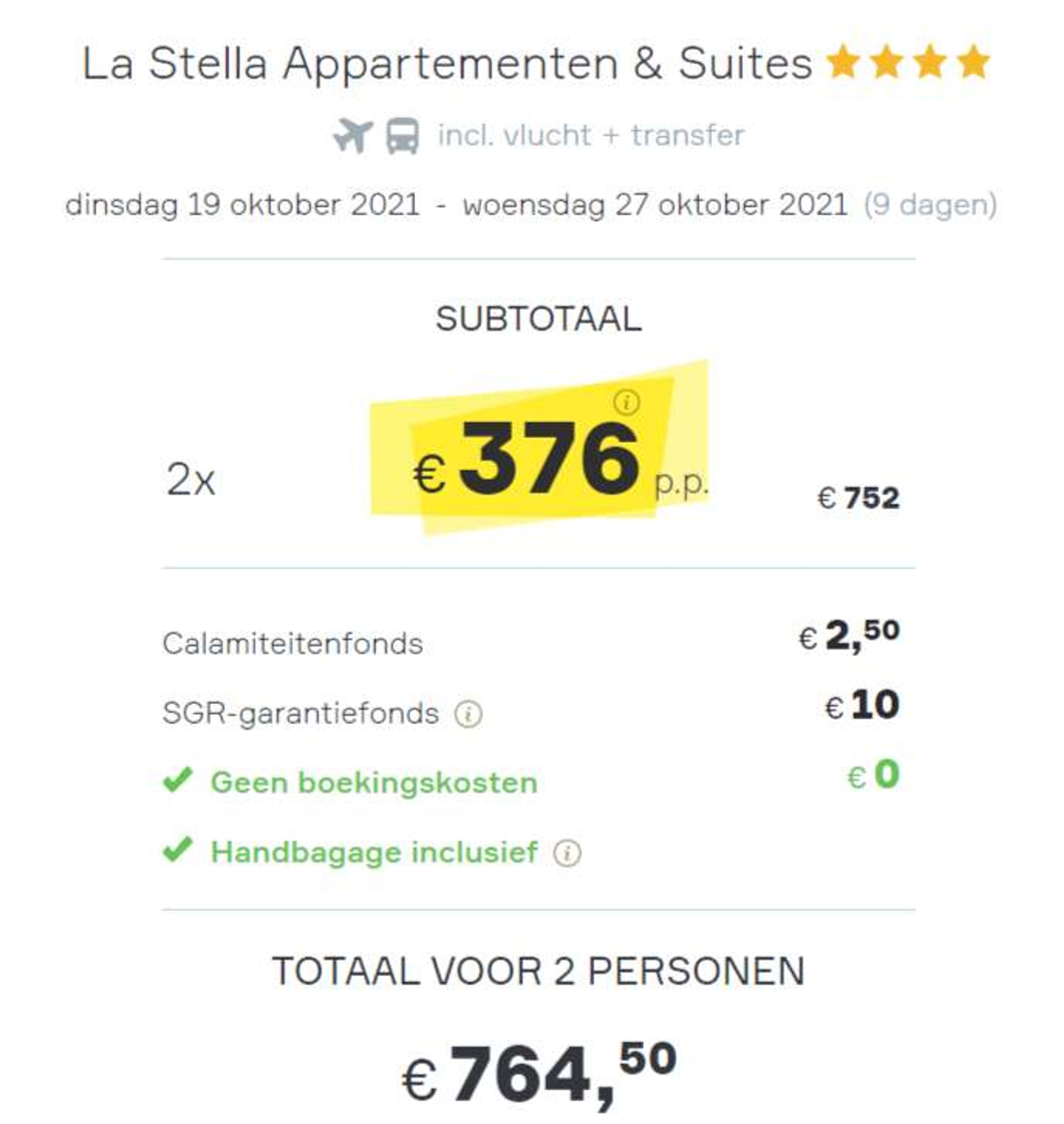Click the Handbagage inclusief text

[374, 852]
